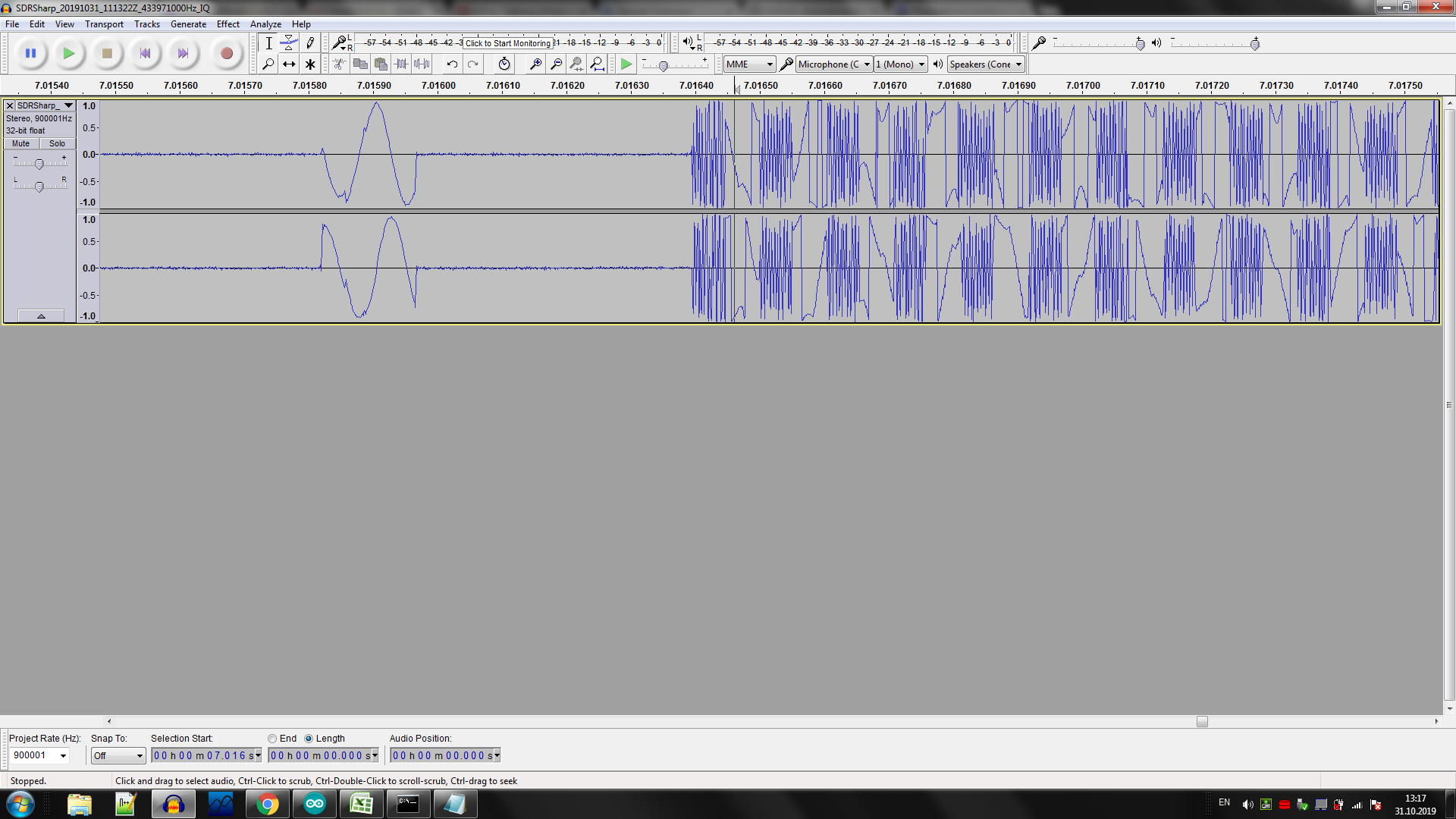
Task: Toggle the Sync-Lock tracks clock icon
Action: point(504,64)
